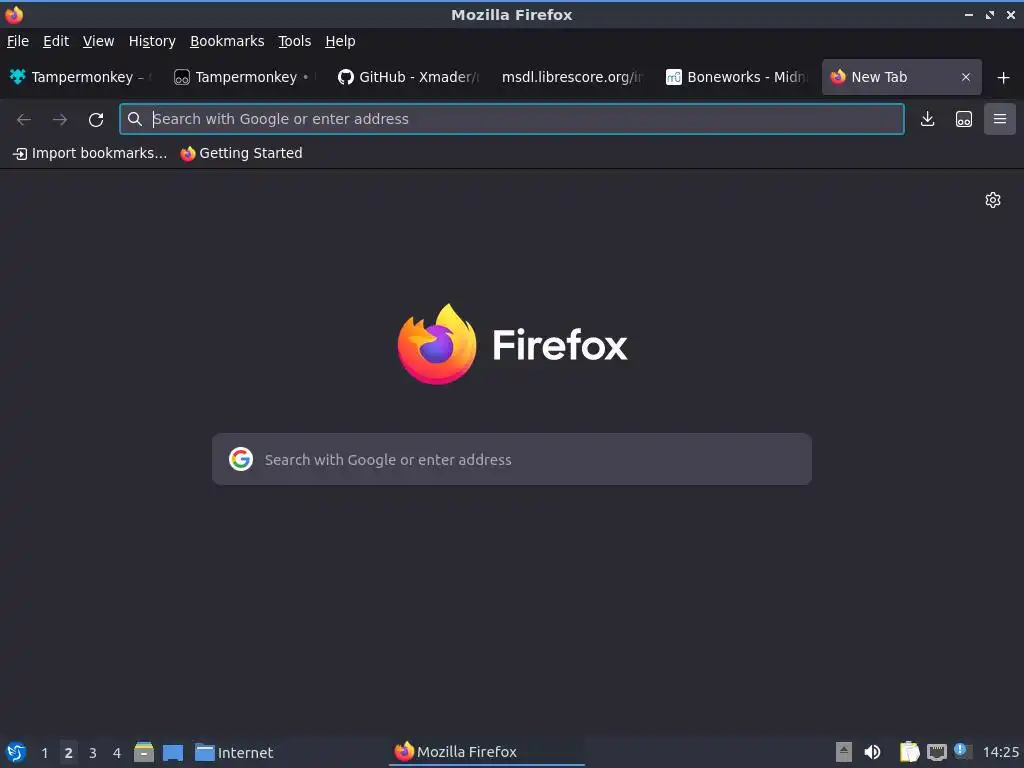The image size is (1024, 768).
Task: Open the Firefox application hamburger menu
Action: coord(1000,119)
